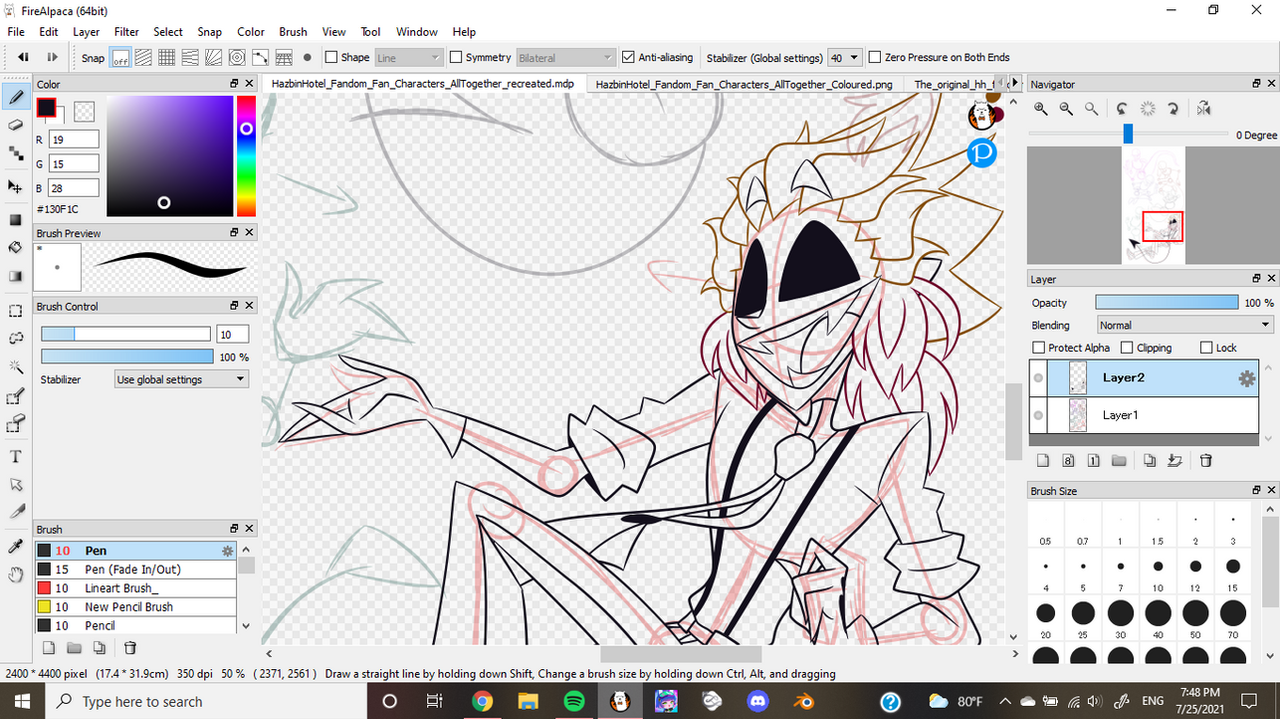Select the Eyedropper tool
The image size is (1280, 719).
pyautogui.click(x=15, y=547)
